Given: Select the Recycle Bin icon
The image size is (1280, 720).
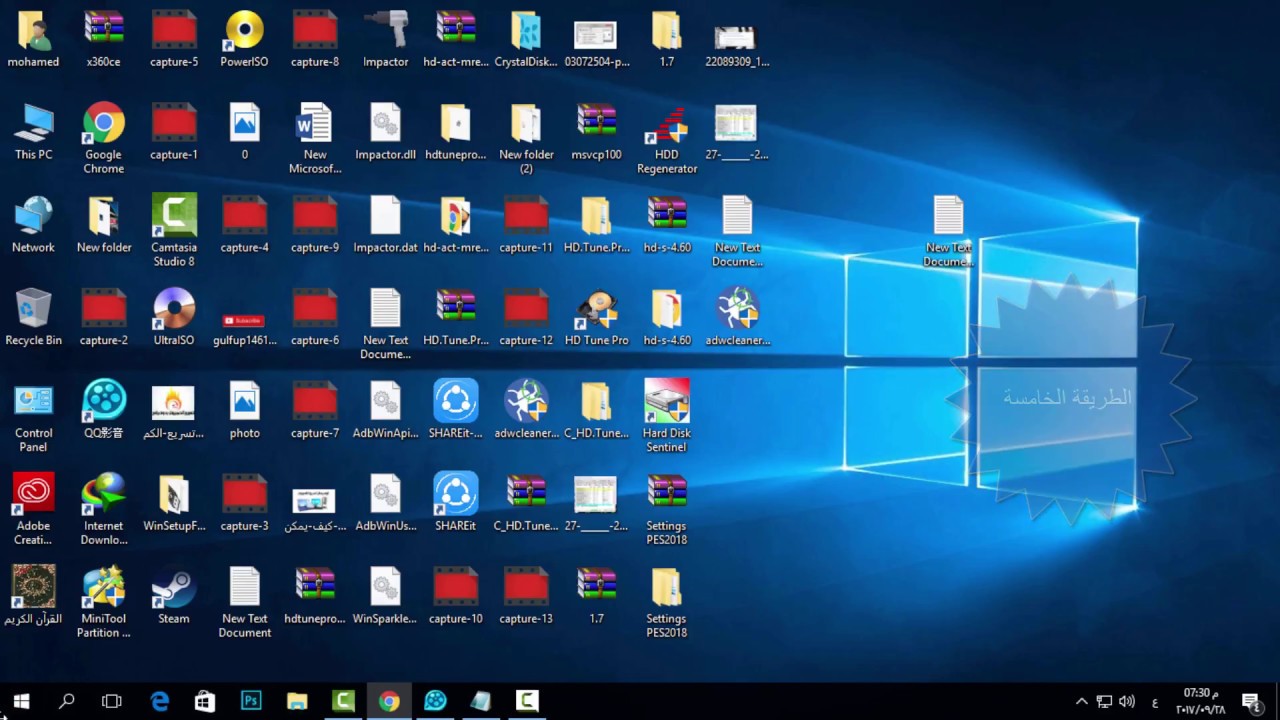Looking at the screenshot, I should 33,317.
